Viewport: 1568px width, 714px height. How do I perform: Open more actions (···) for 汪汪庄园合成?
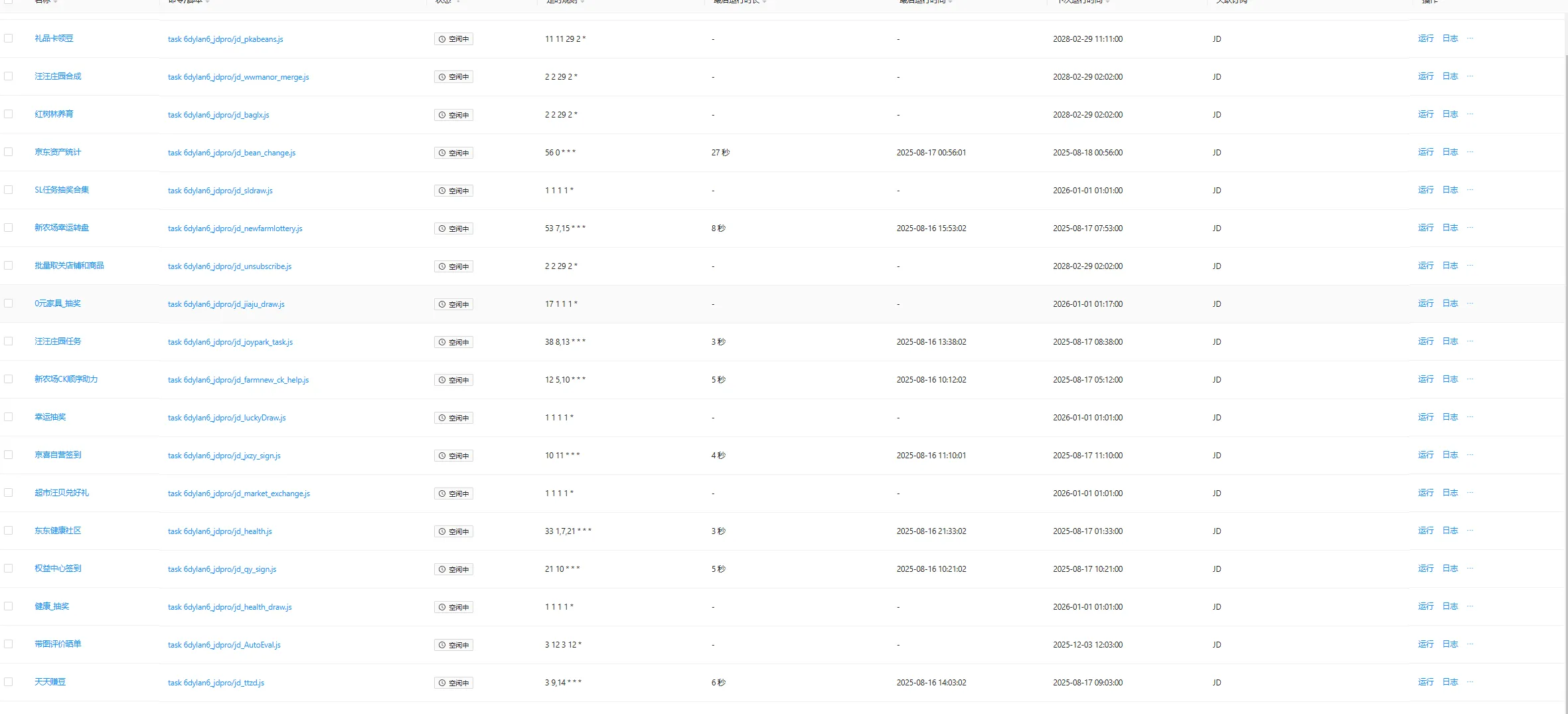tap(1470, 76)
